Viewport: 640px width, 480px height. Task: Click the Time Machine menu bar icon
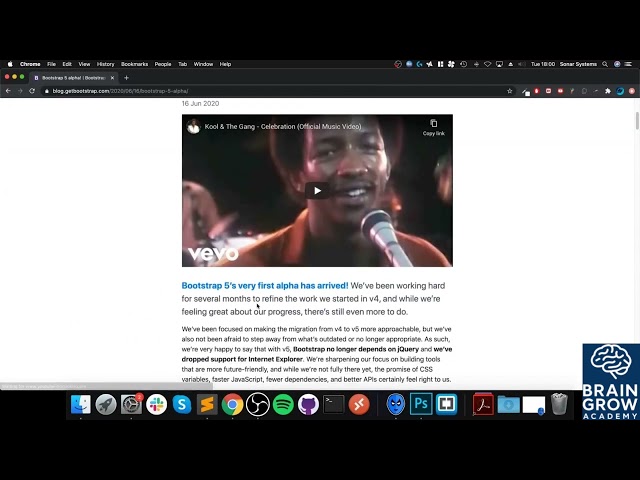(x=463, y=64)
